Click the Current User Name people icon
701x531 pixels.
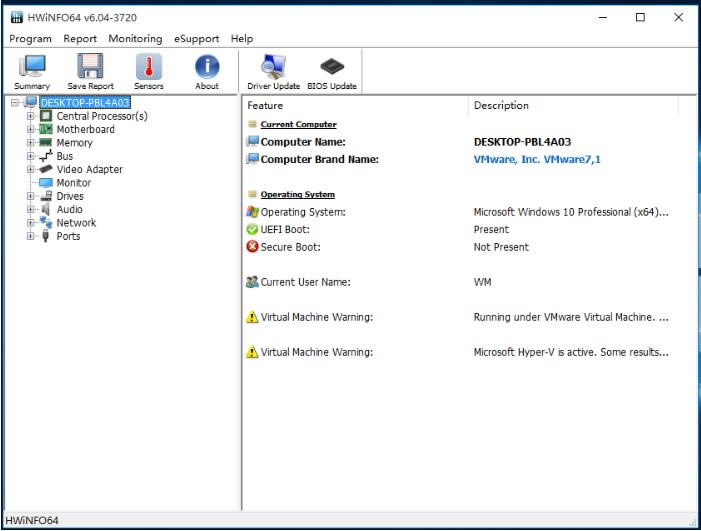[x=252, y=282]
